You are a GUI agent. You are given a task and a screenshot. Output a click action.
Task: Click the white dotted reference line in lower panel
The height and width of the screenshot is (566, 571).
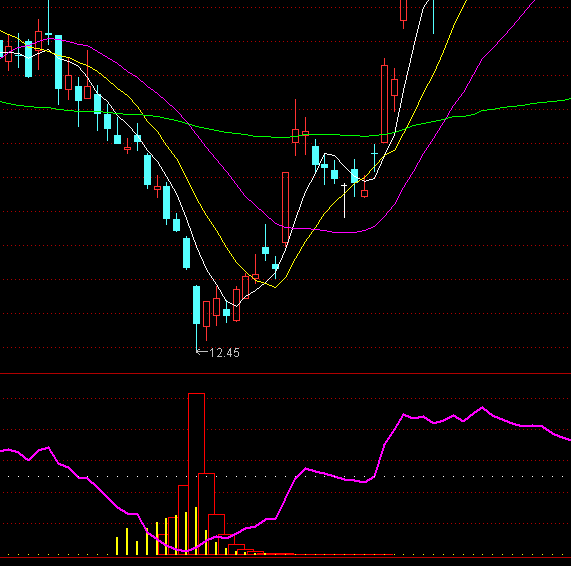pyautogui.click(x=286, y=476)
